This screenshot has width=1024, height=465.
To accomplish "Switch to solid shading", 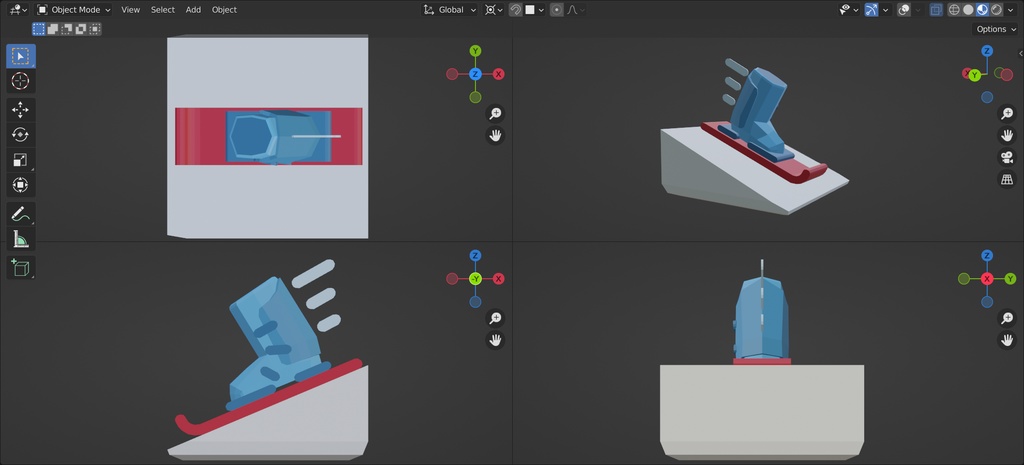I will [x=968, y=10].
